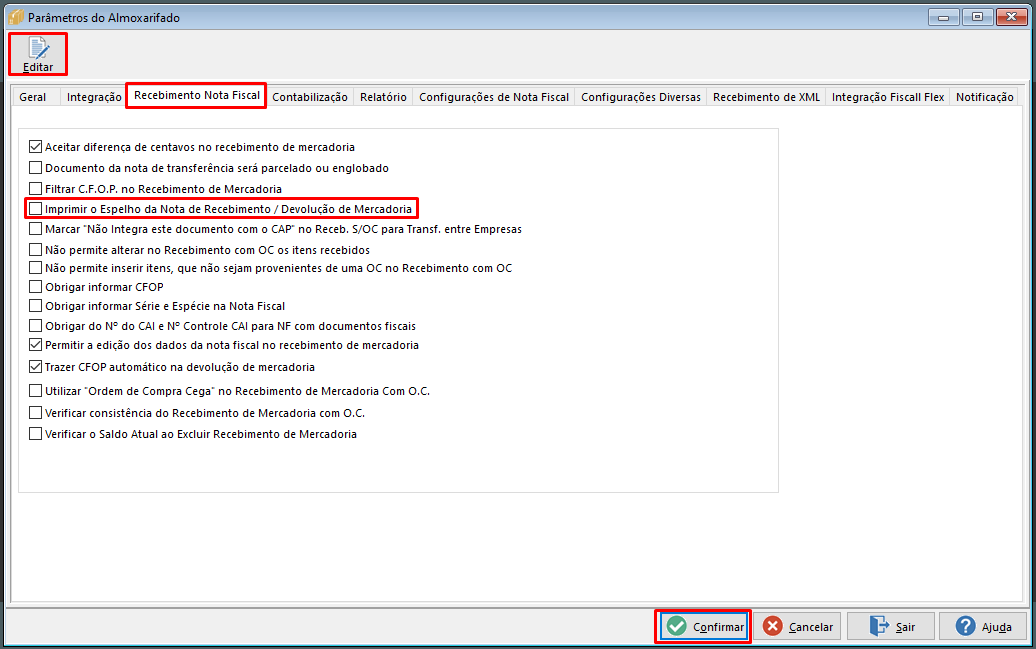Click the Sair exit button
Image resolution: width=1036 pixels, height=649 pixels.
tap(891, 626)
